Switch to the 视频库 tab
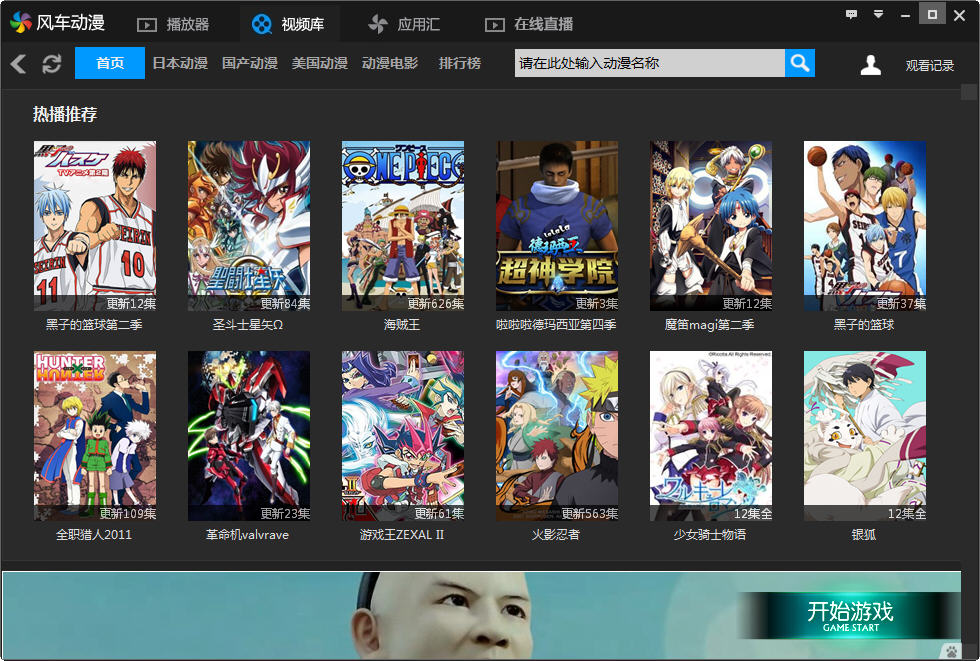The height and width of the screenshot is (661, 980). point(288,24)
